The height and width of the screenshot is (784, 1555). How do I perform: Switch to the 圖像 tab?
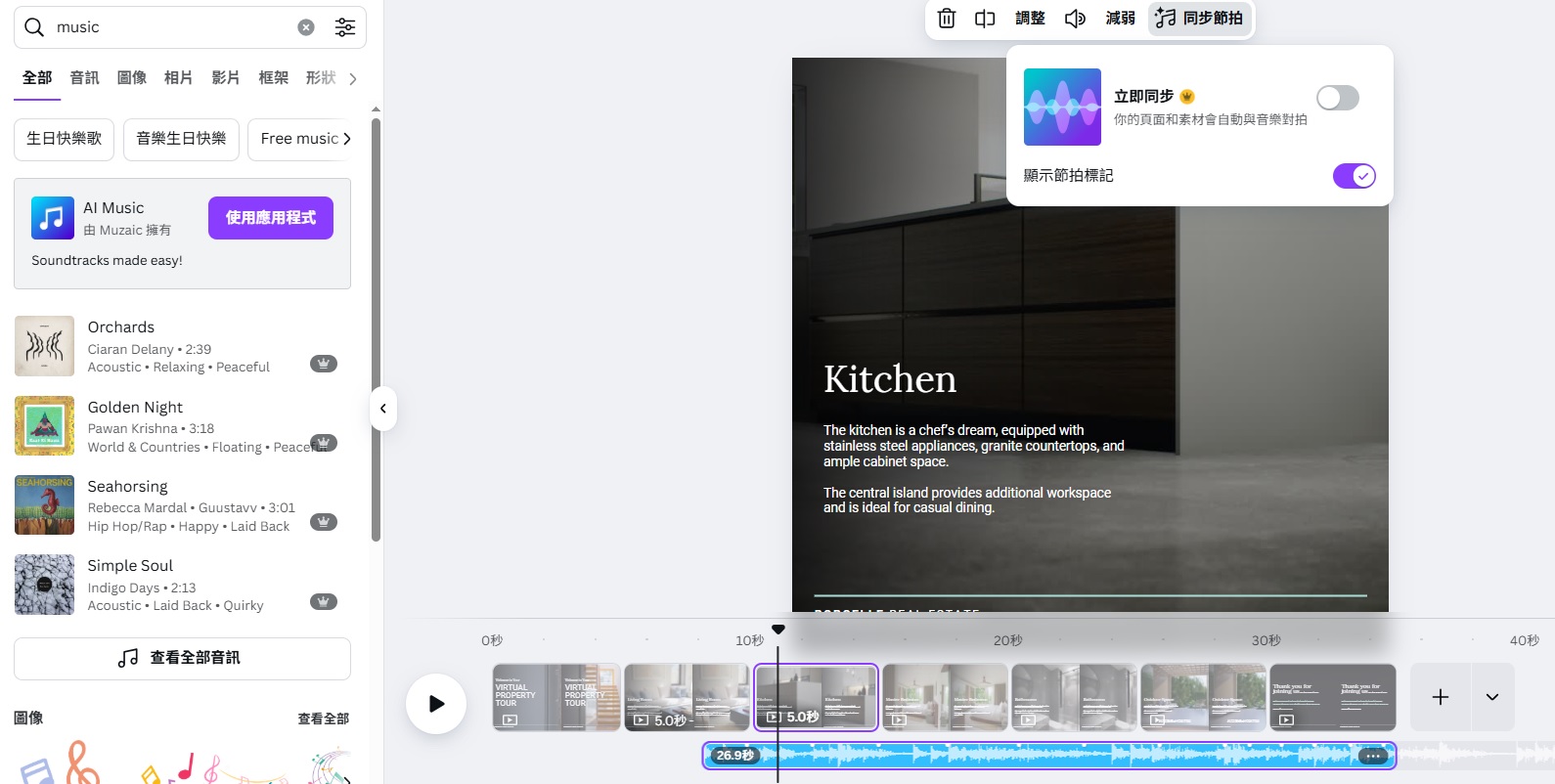pos(132,77)
